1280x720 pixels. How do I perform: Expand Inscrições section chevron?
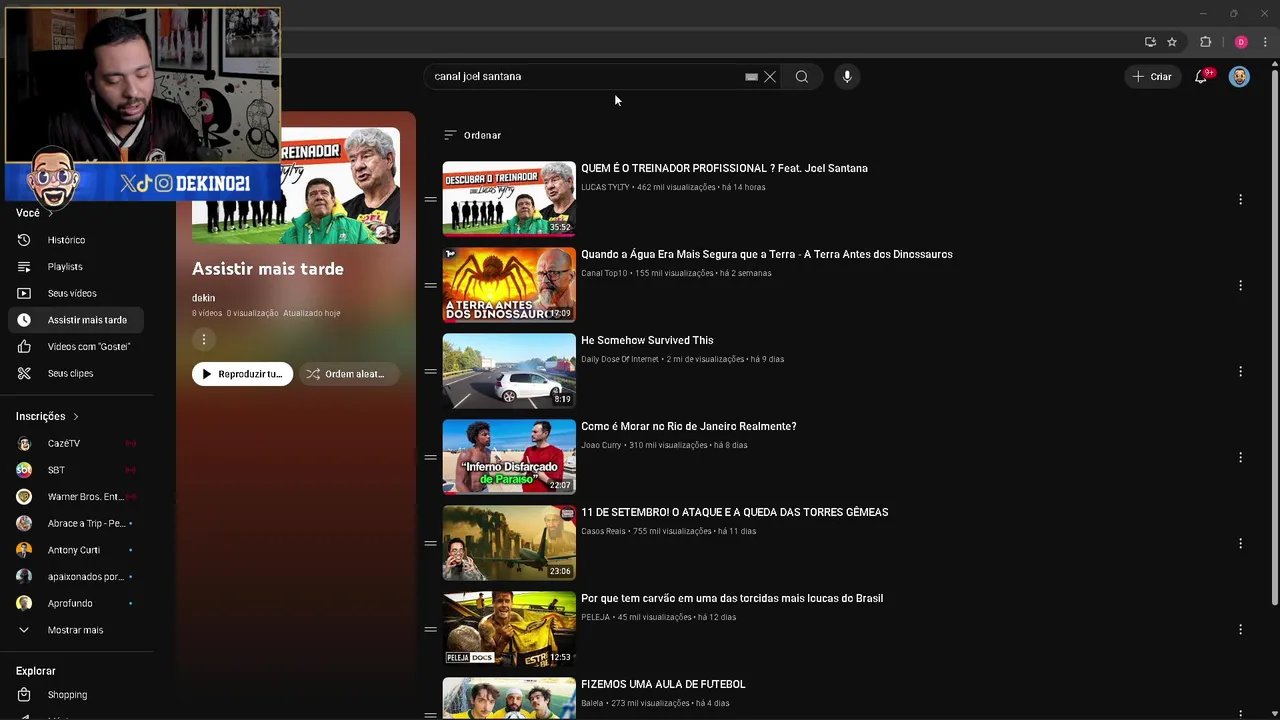pos(75,416)
